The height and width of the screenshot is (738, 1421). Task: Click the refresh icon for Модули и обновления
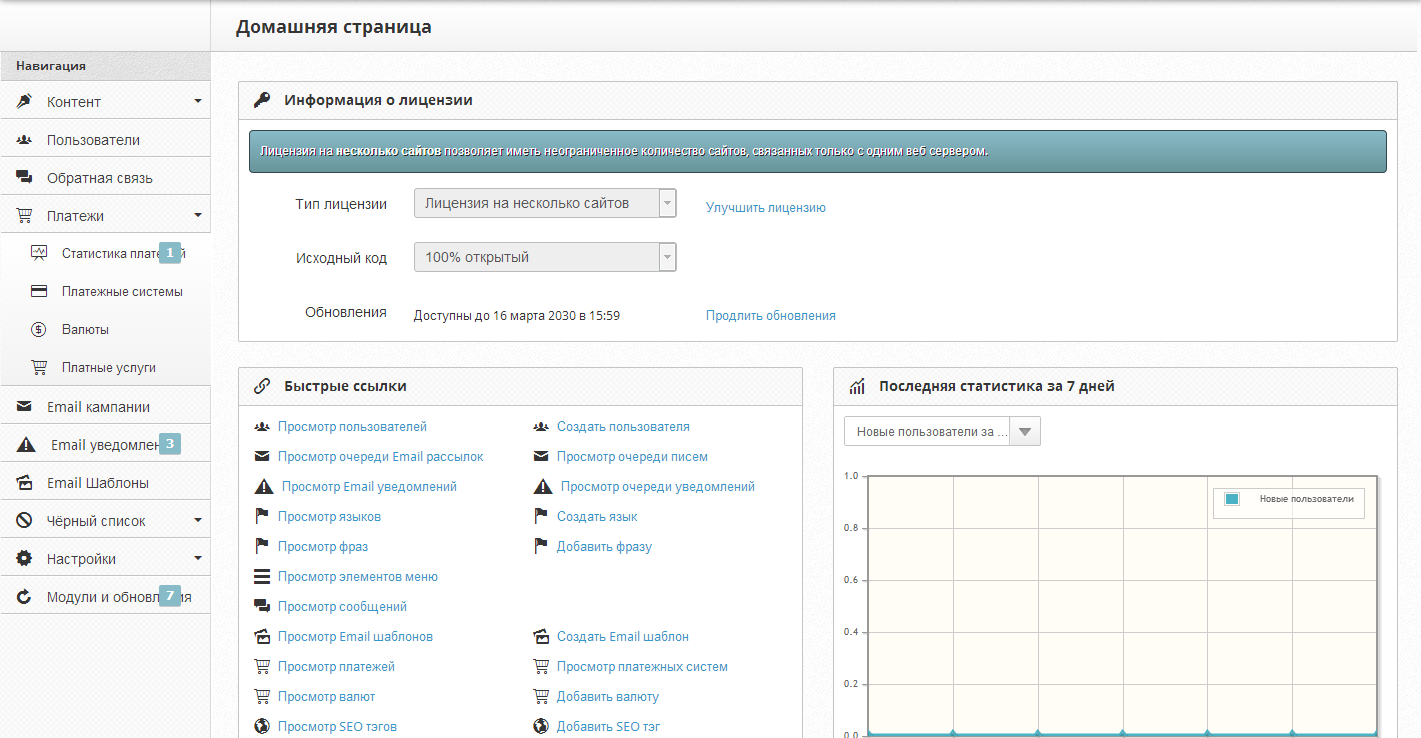(25, 597)
